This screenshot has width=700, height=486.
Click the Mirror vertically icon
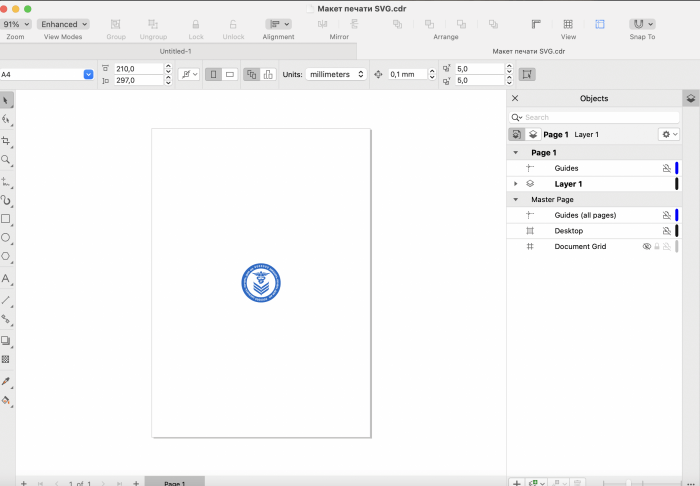(x=354, y=24)
